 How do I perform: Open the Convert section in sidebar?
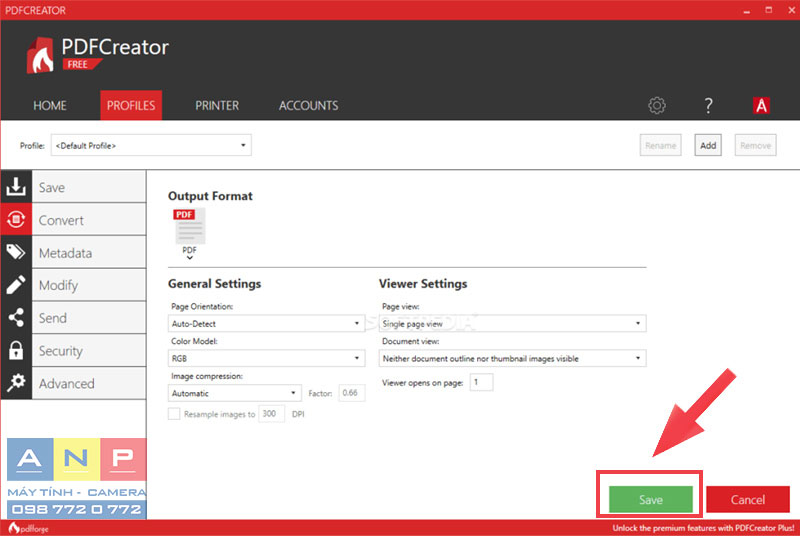[x=89, y=220]
